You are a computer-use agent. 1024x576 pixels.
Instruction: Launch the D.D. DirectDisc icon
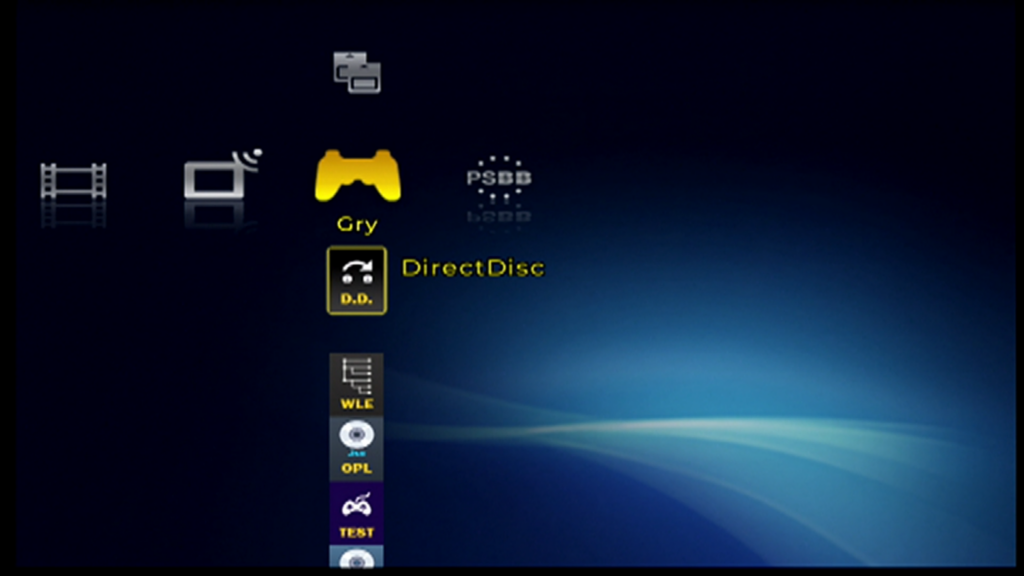point(357,281)
